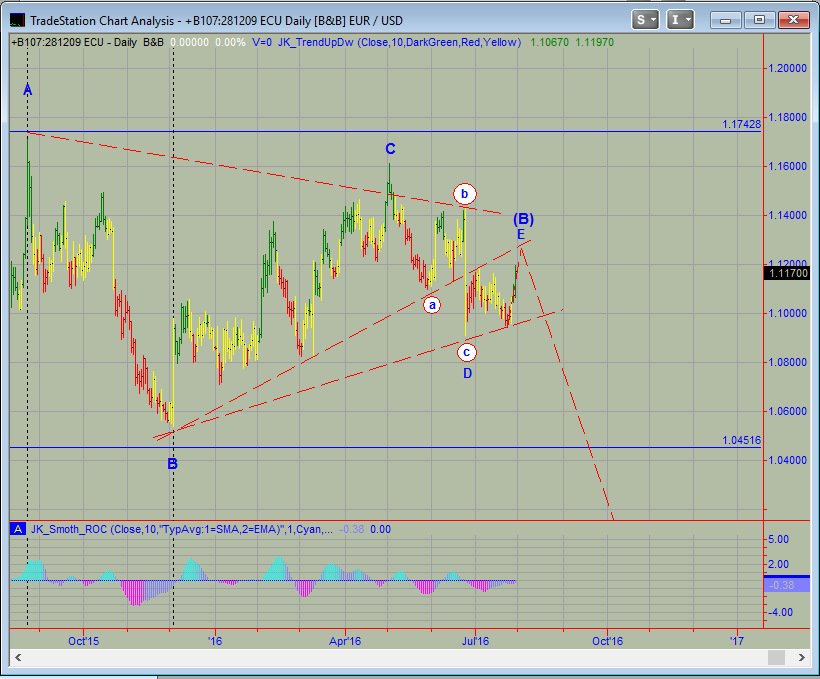Open the S dropdown button in title bar
Screen dimensions: 820x679
click(x=645, y=20)
